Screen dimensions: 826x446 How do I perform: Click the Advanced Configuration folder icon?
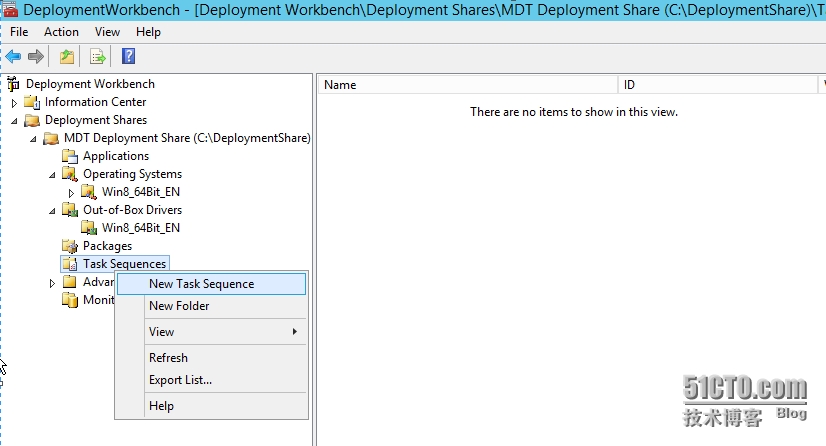70,282
